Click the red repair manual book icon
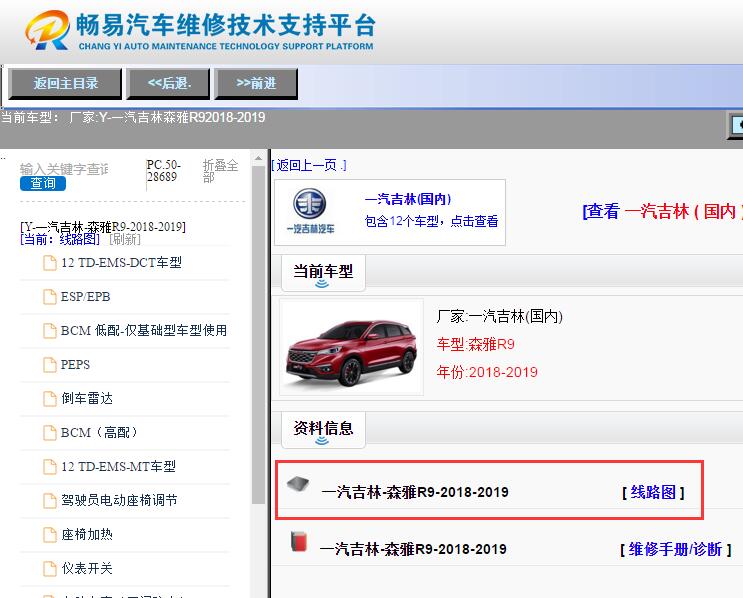743x598 pixels. pos(299,542)
